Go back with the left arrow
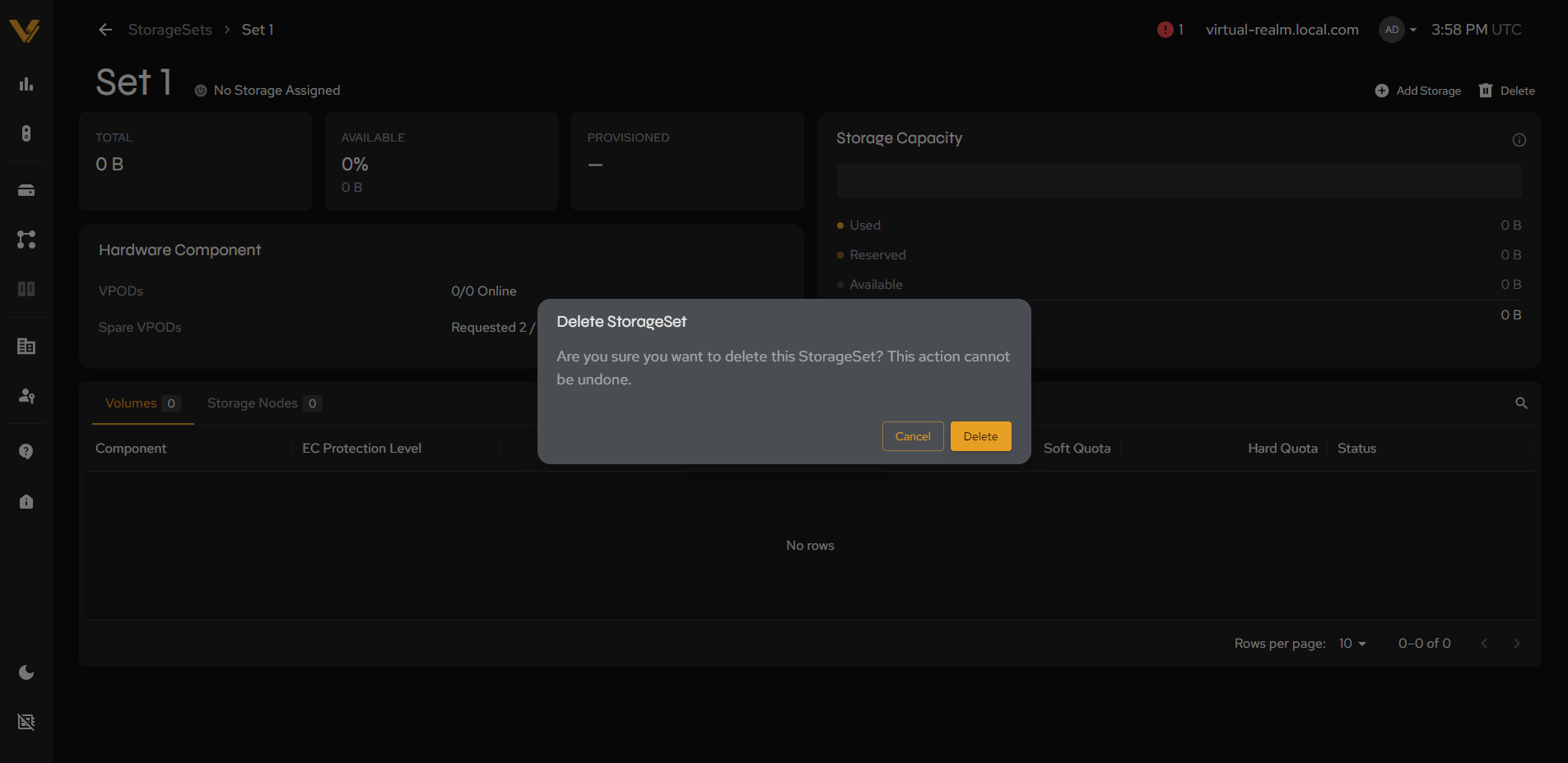Image resolution: width=1568 pixels, height=763 pixels. tap(105, 30)
